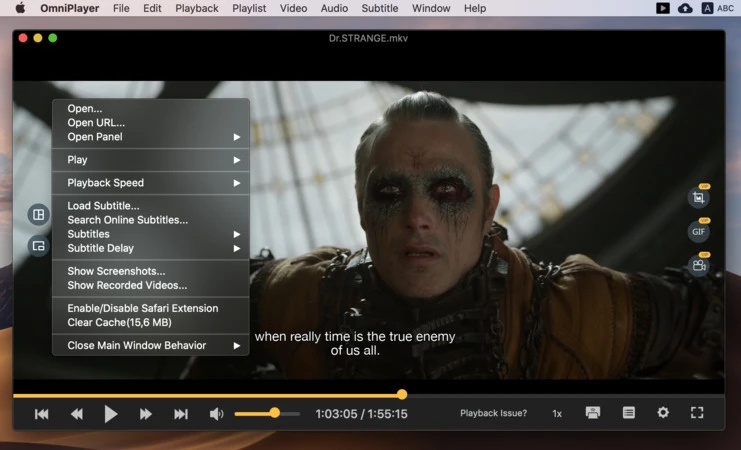Skip to the next track
The image size is (741, 450).
[x=181, y=414]
